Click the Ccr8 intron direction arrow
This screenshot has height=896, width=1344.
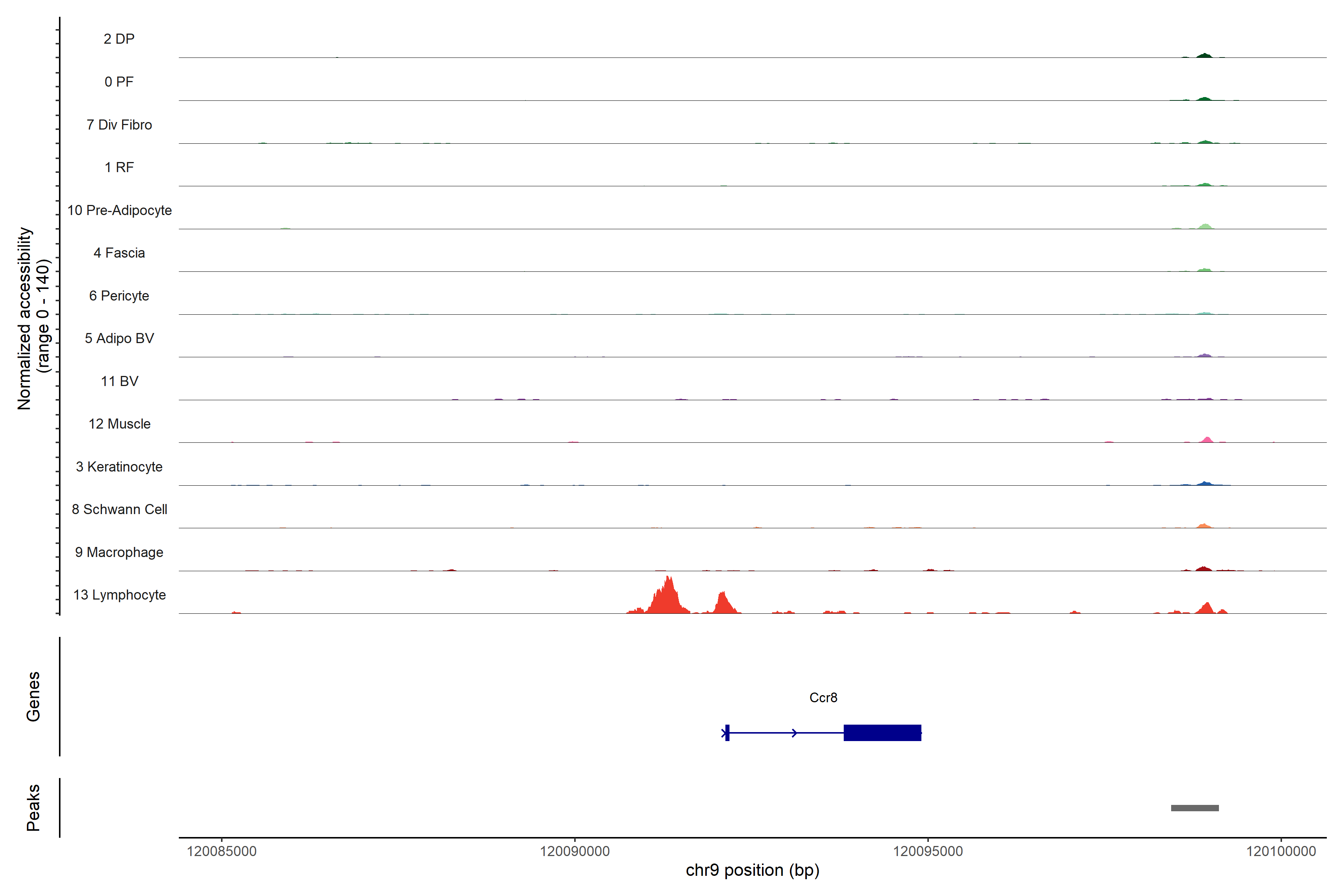coord(794,732)
